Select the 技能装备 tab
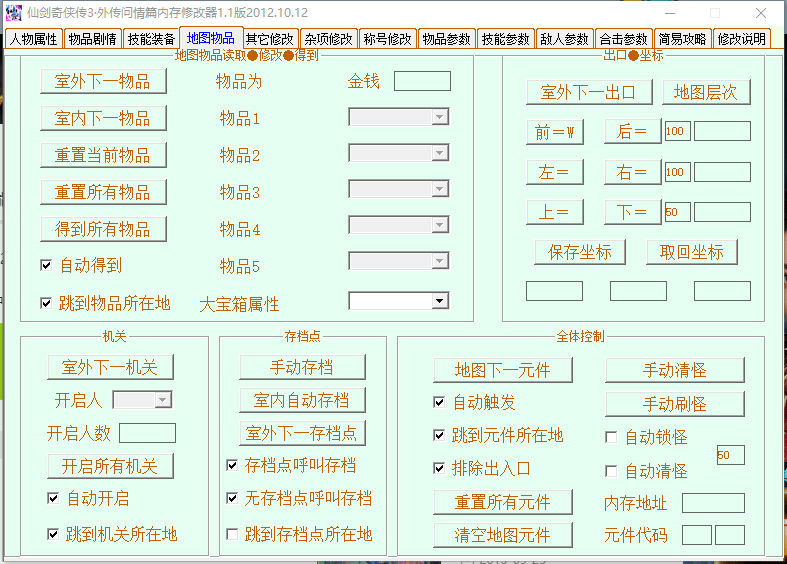This screenshot has height=564, width=787. point(151,39)
